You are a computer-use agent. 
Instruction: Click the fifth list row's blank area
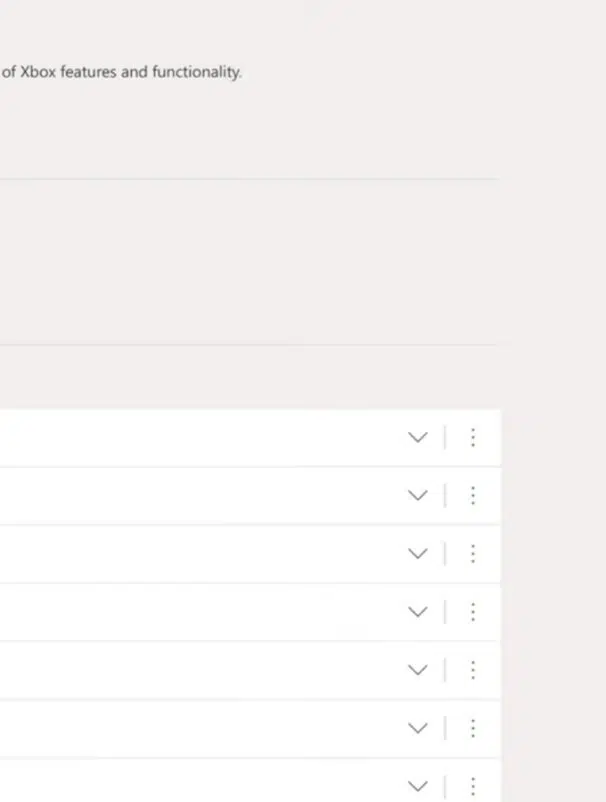[x=200, y=669]
